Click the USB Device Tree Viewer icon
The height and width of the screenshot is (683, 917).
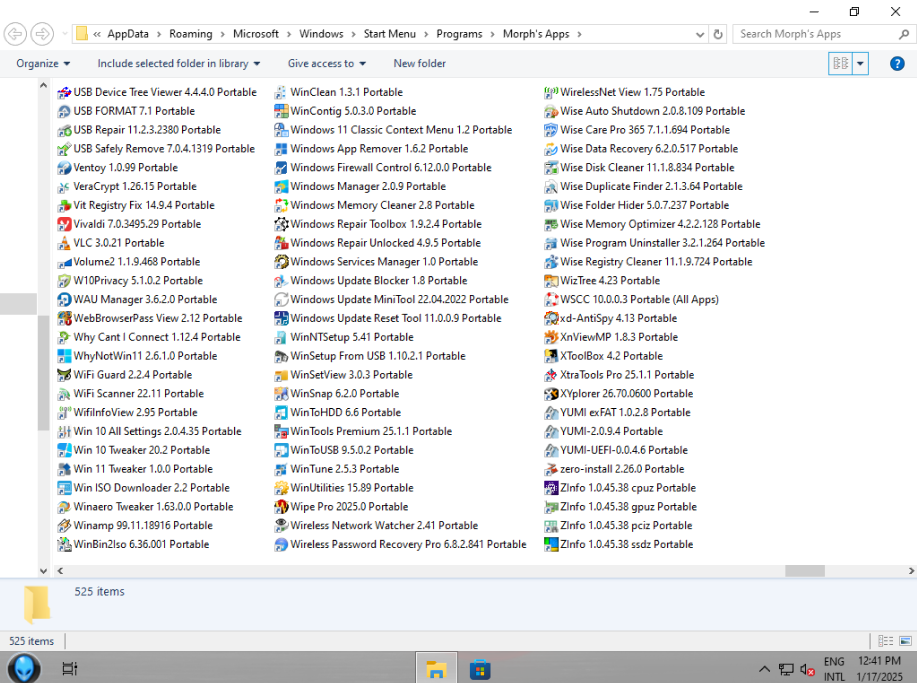pyautogui.click(x=64, y=92)
